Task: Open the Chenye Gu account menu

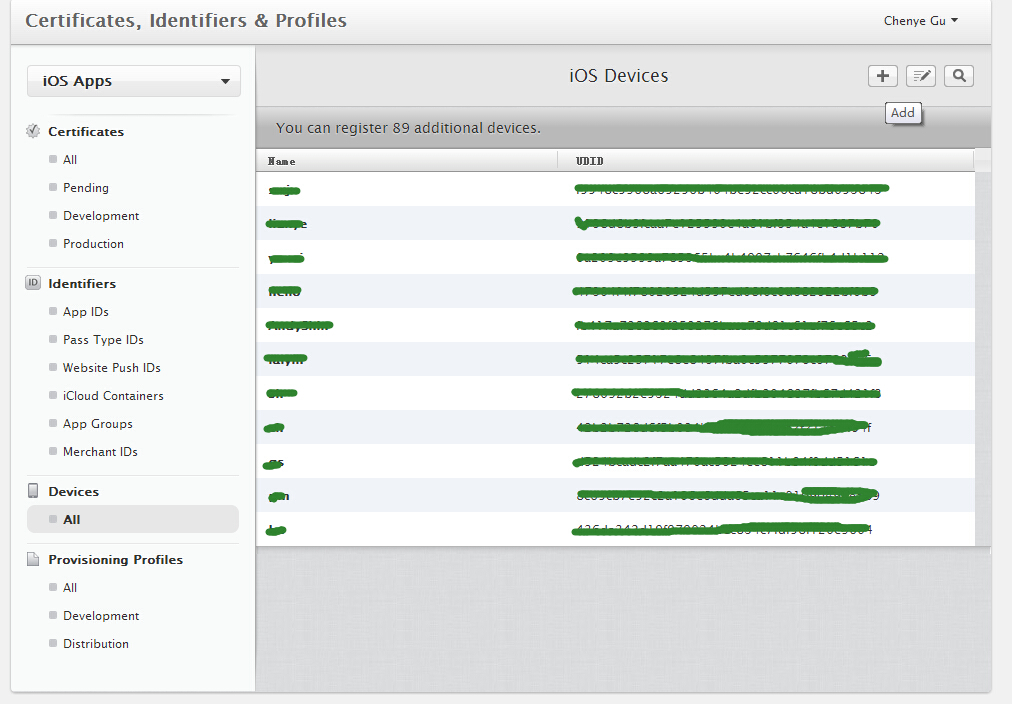Action: pyautogui.click(x=921, y=21)
